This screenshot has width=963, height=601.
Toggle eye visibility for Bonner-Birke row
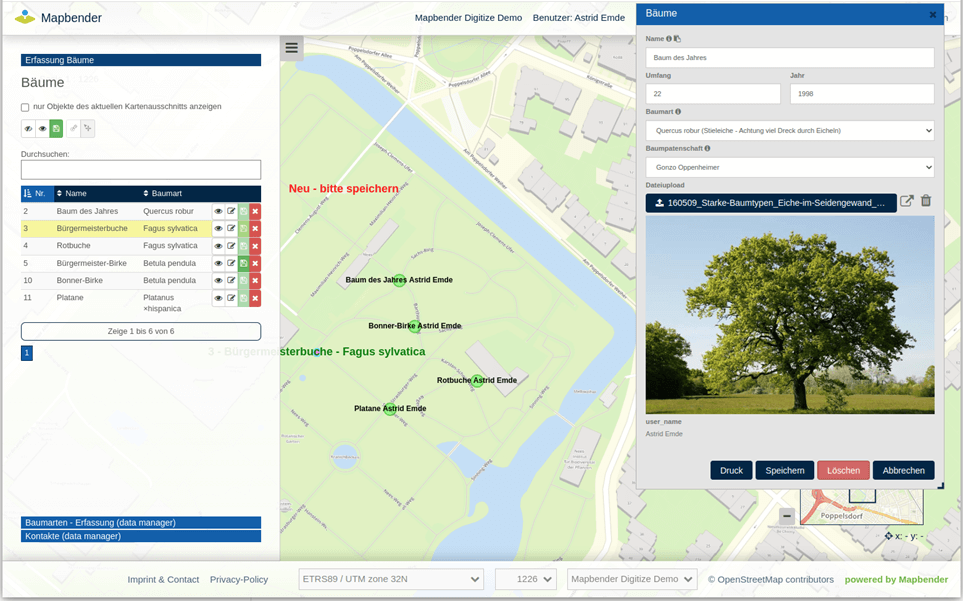pyautogui.click(x=218, y=281)
